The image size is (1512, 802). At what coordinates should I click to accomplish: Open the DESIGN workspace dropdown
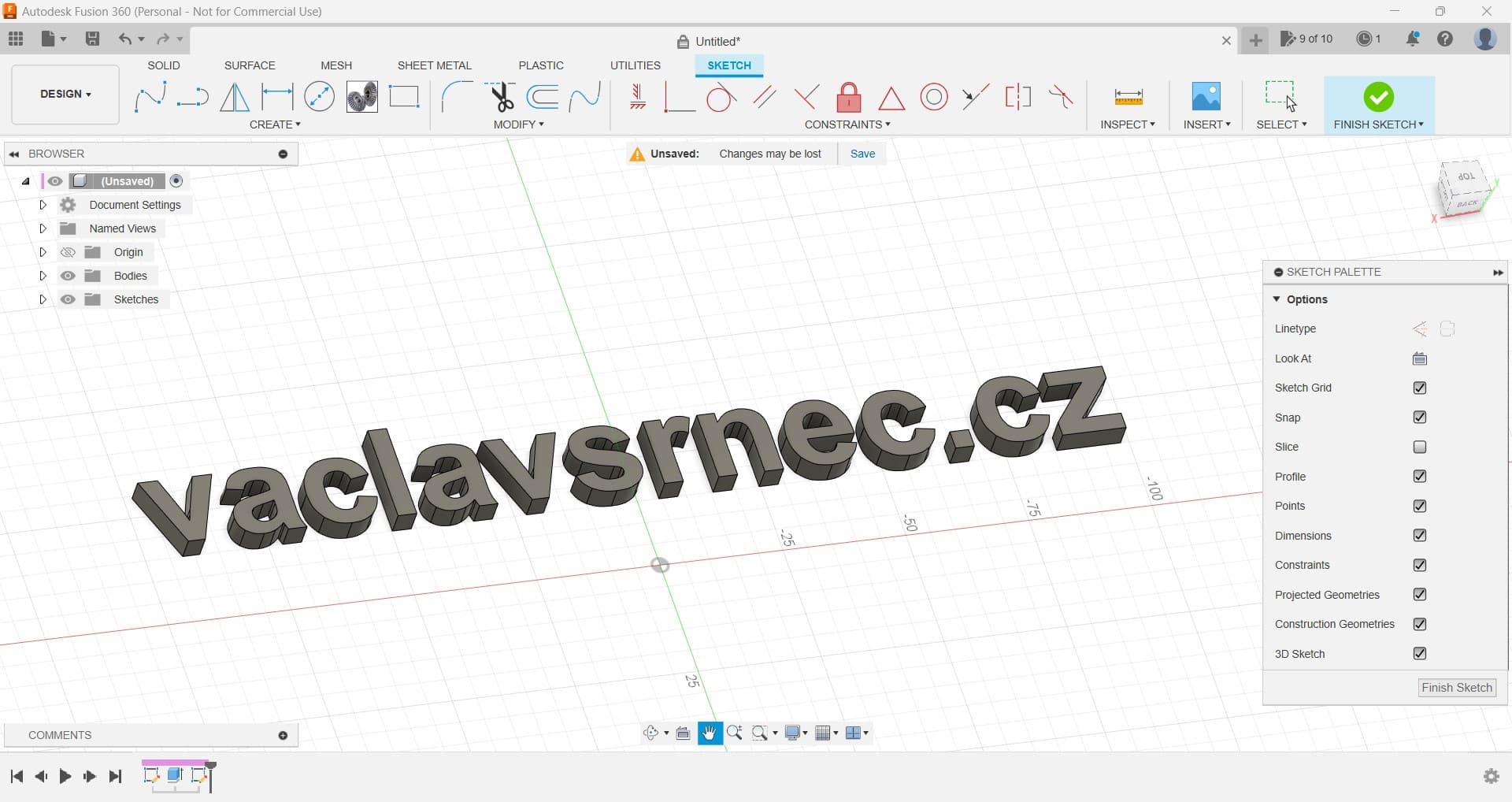click(65, 95)
